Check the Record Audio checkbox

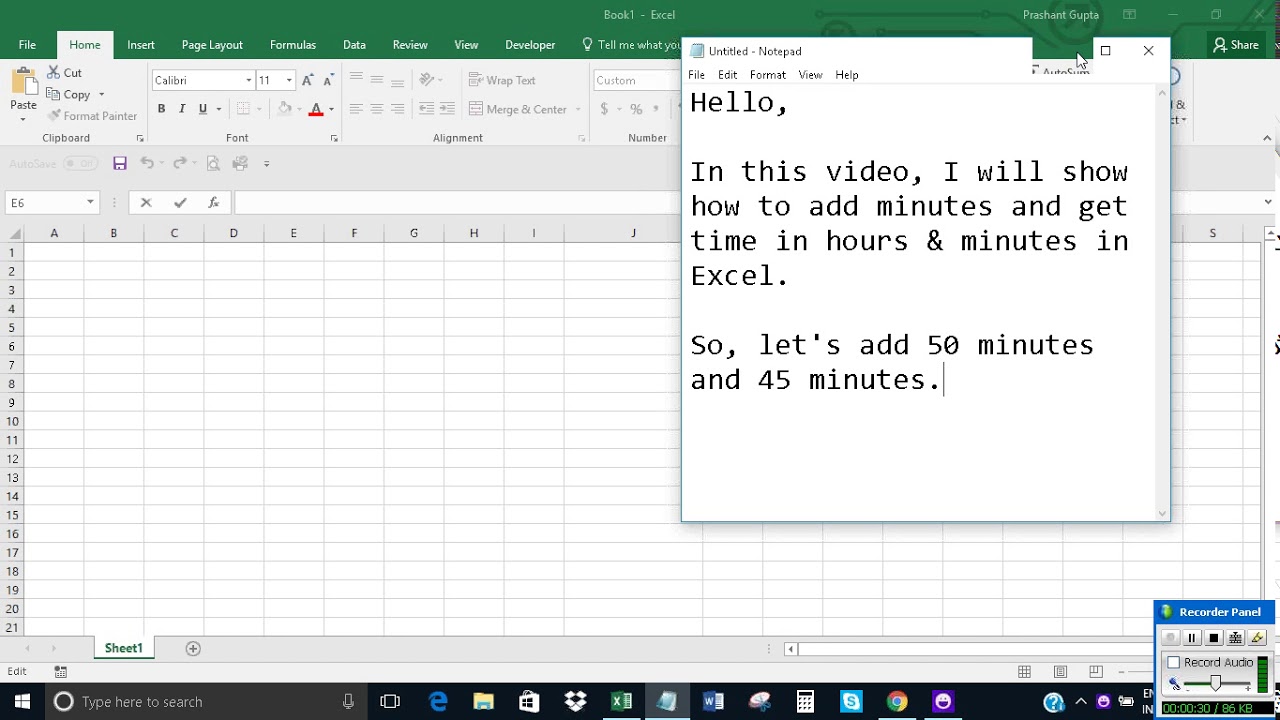point(1174,662)
